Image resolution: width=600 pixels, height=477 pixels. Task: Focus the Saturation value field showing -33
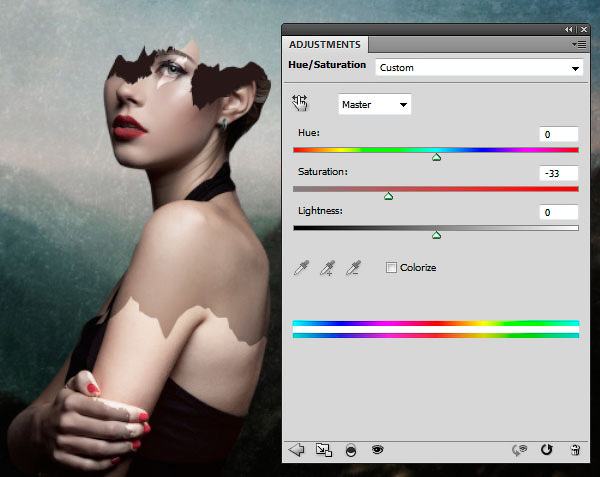(x=559, y=173)
